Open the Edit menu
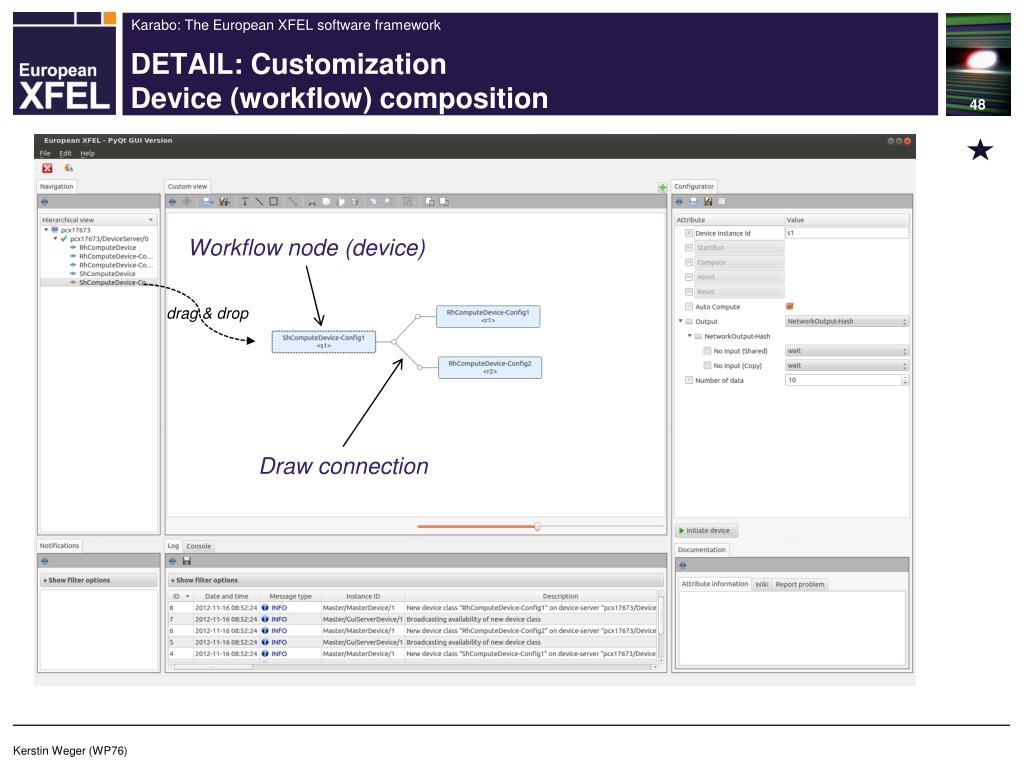This screenshot has width=1024, height=768. click(65, 153)
